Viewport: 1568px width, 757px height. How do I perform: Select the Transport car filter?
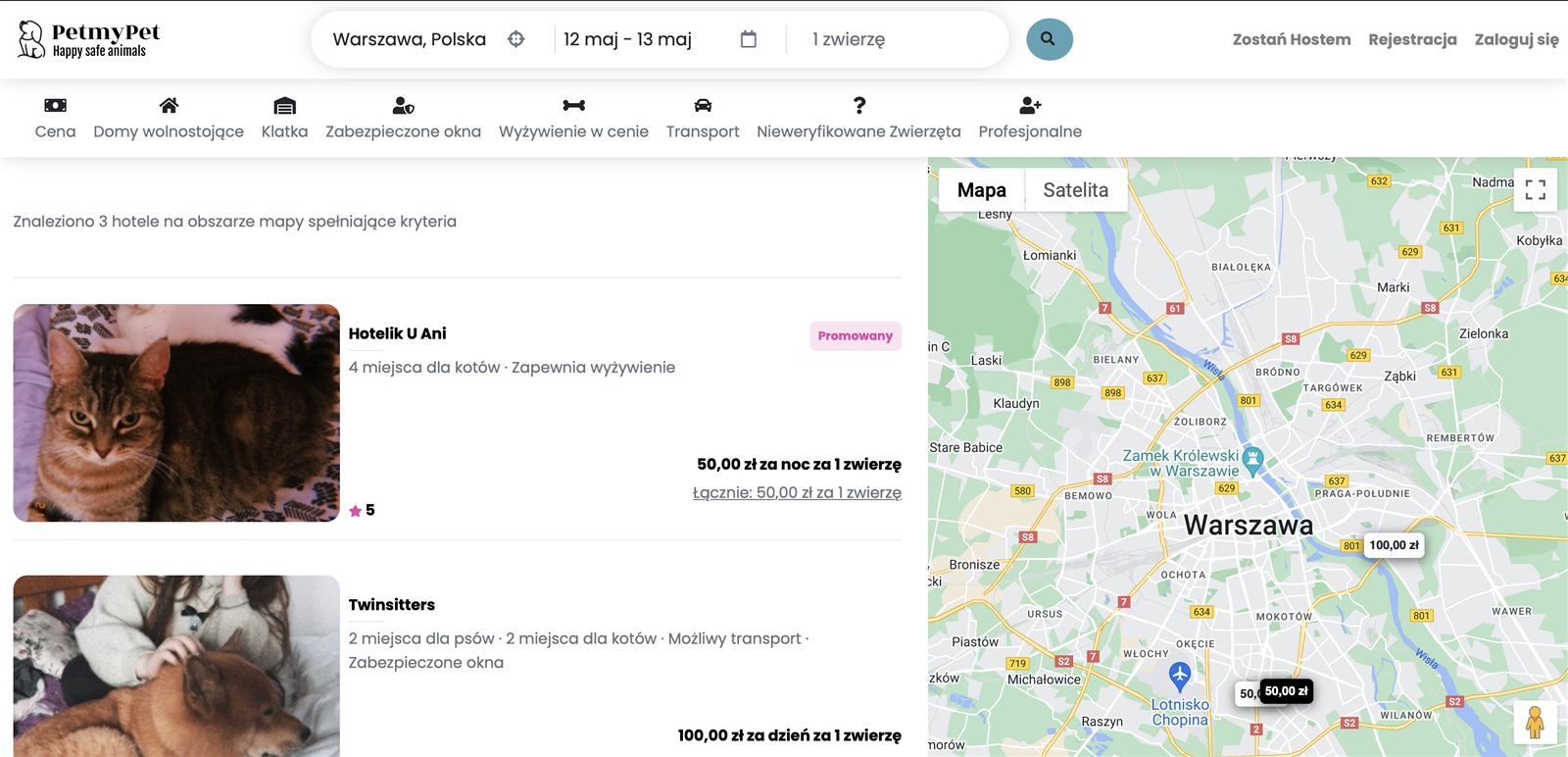click(703, 118)
